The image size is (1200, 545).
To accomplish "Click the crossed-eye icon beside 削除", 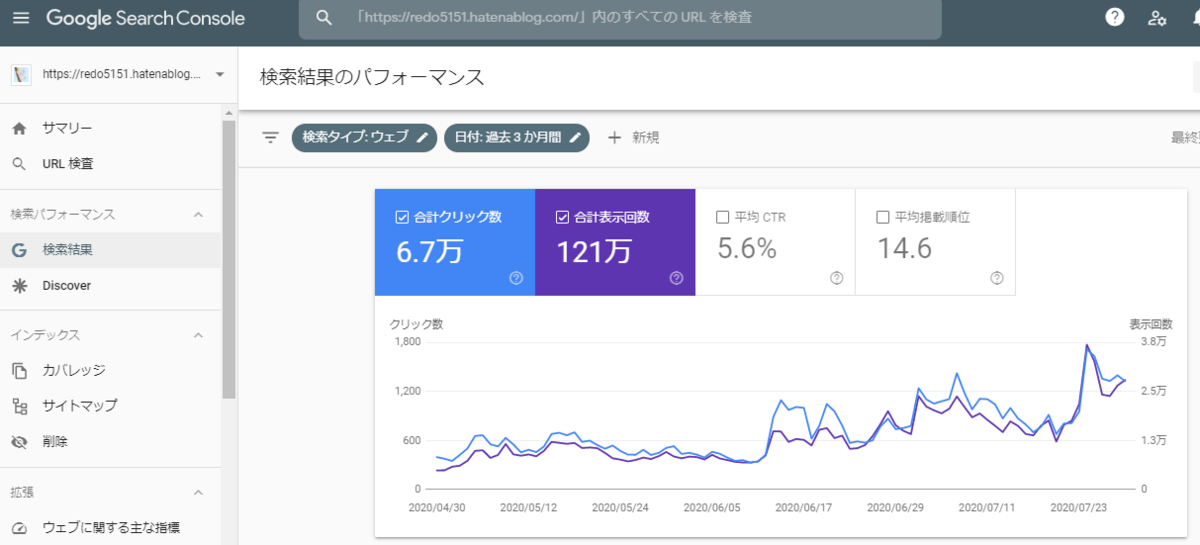I will point(19,441).
